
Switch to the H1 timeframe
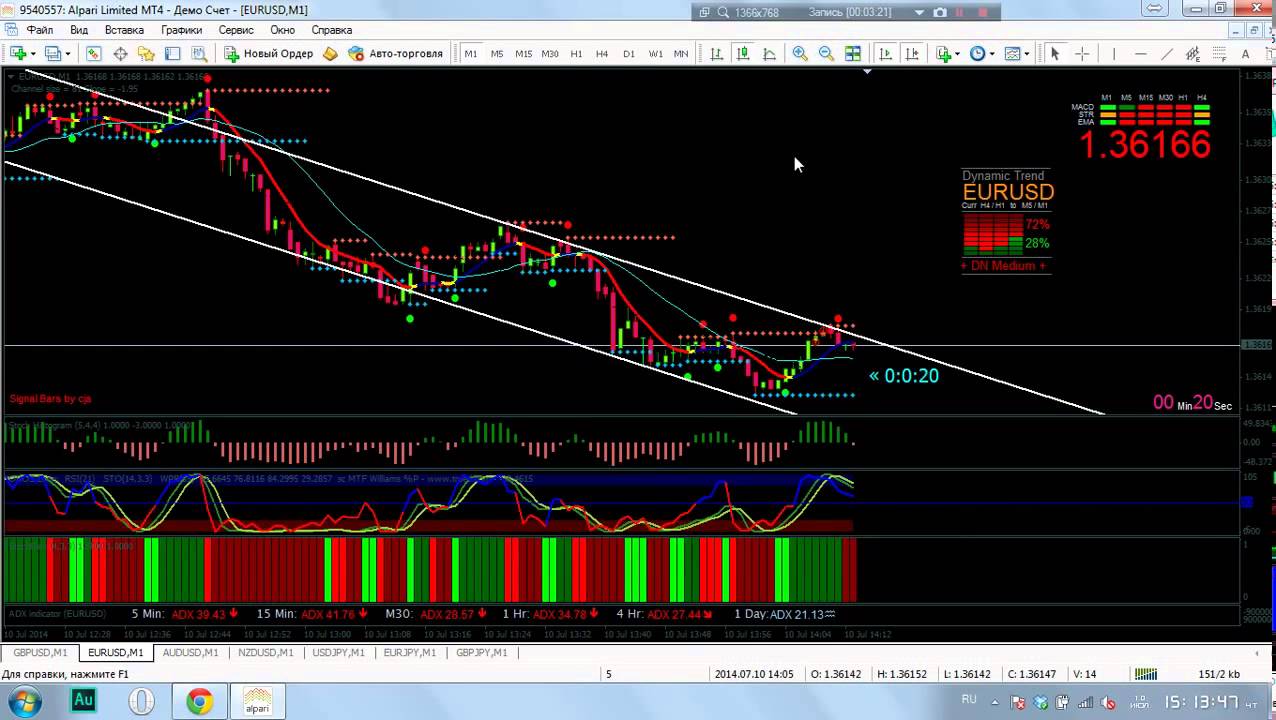(576, 53)
